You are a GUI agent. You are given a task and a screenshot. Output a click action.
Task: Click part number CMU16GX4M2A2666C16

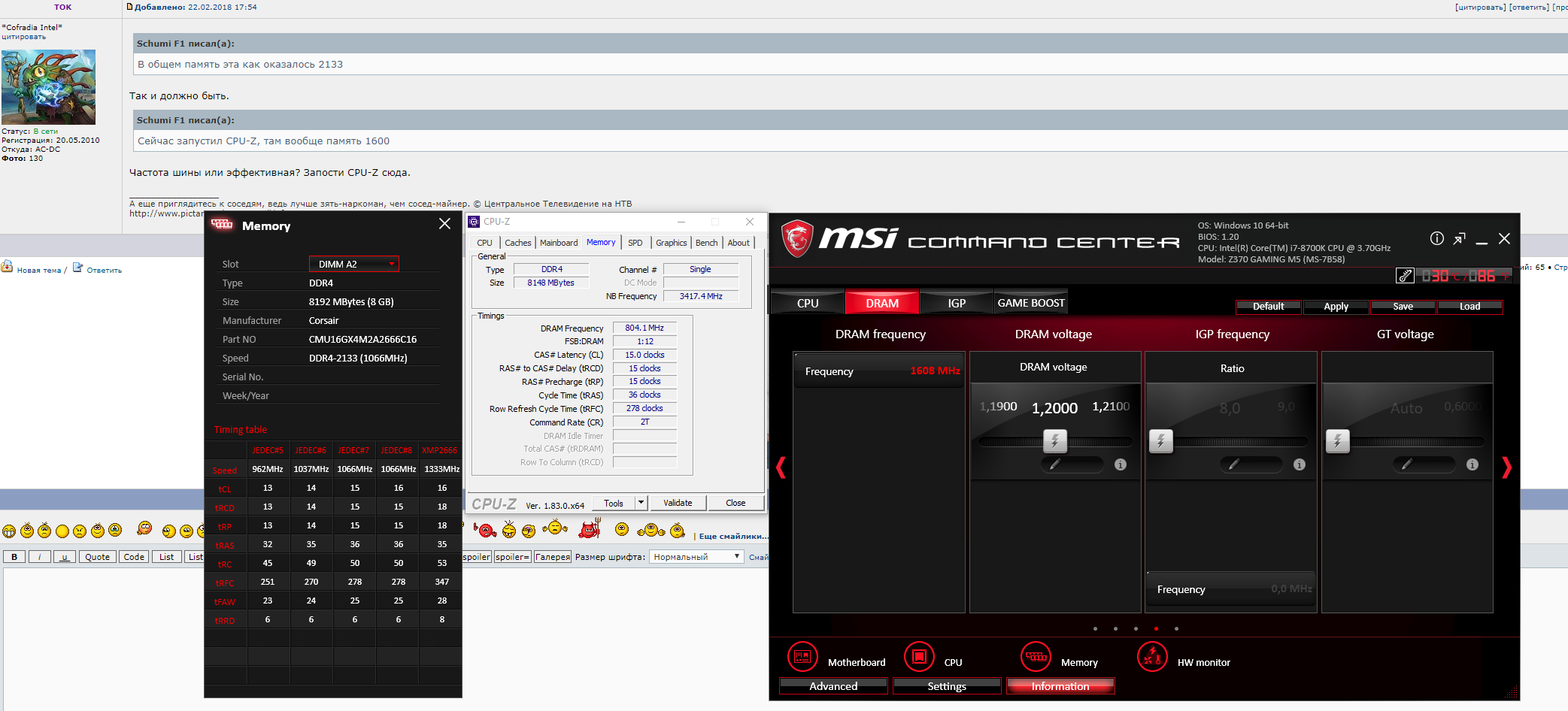pos(362,340)
